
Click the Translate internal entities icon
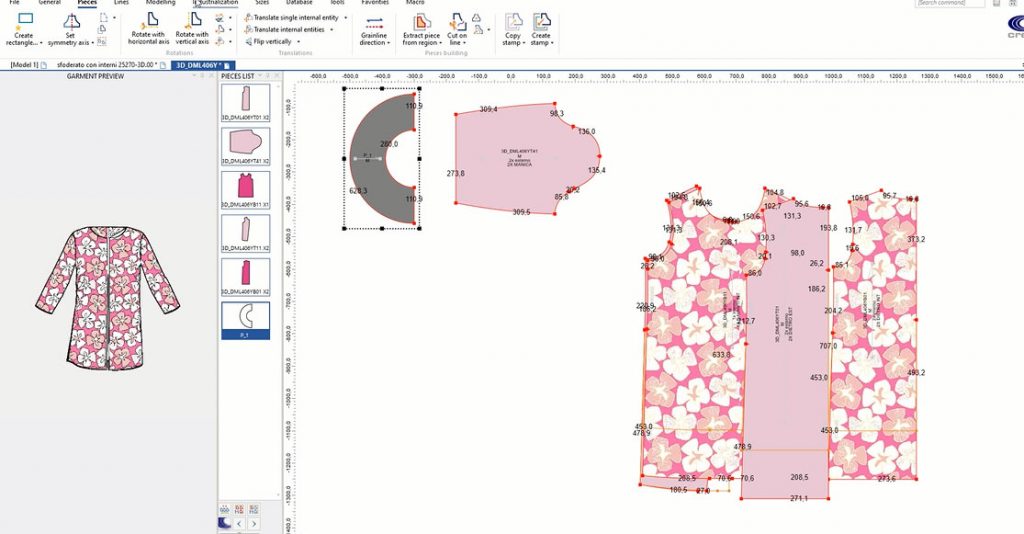point(248,29)
